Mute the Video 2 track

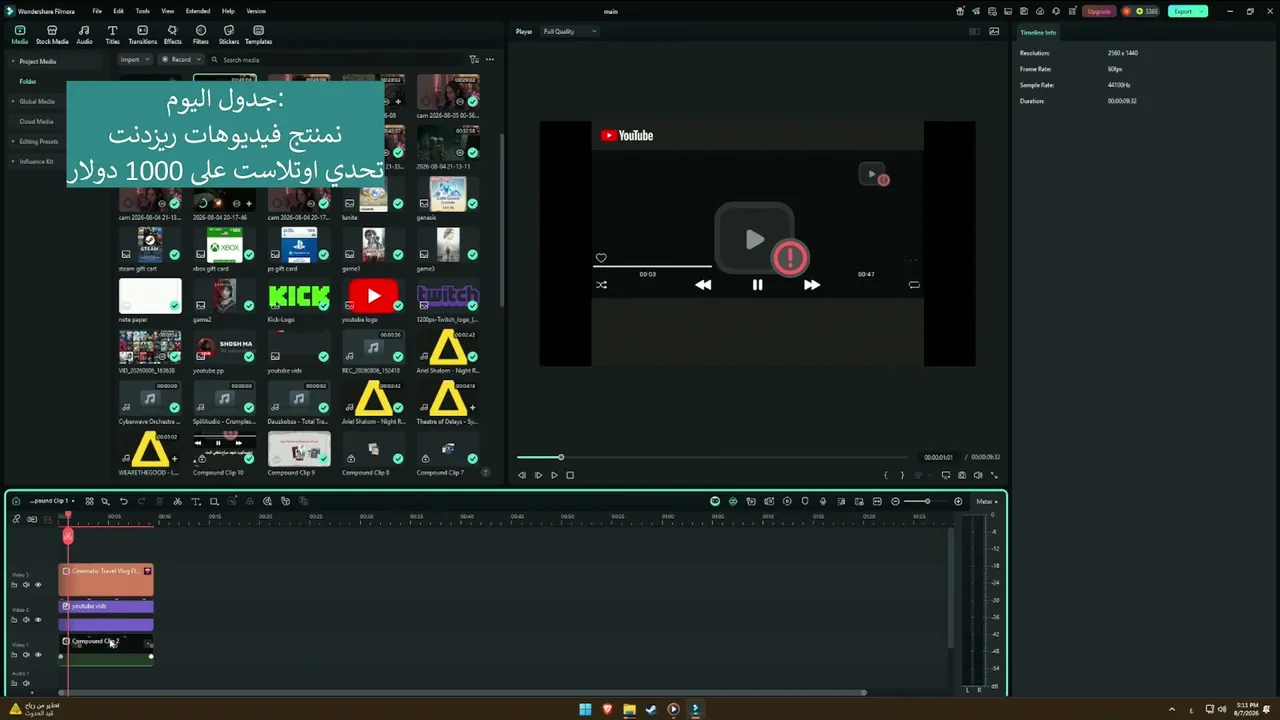point(26,619)
